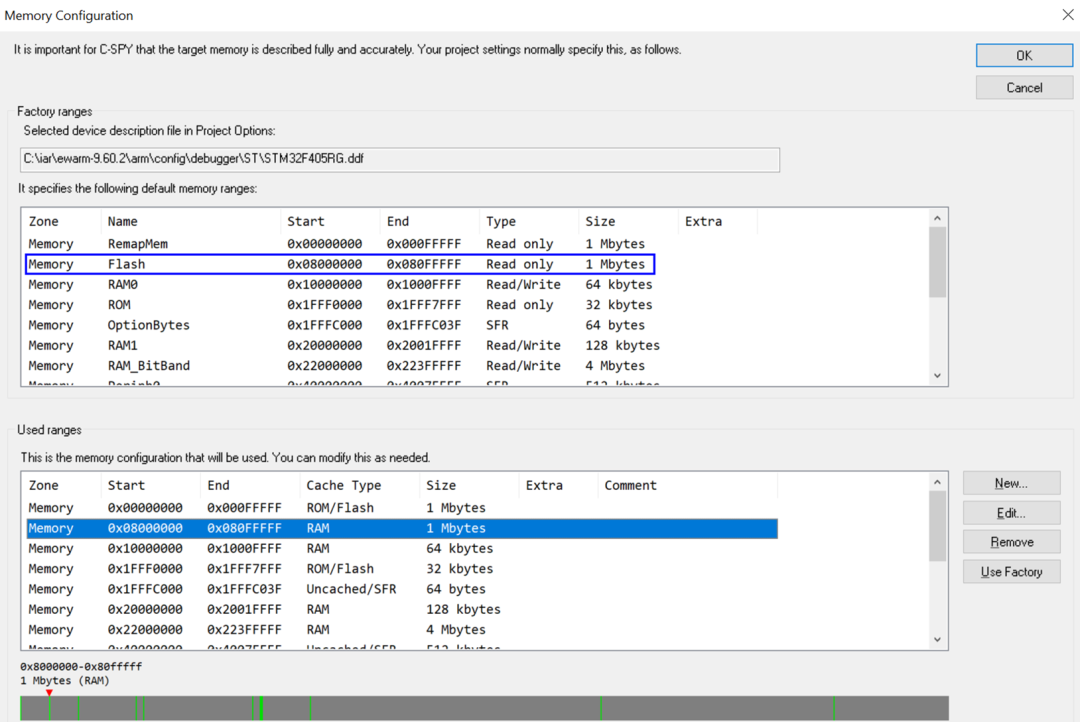The width and height of the screenshot is (1080, 722).
Task: Click Factory ranges Start column header
Action: [330, 221]
